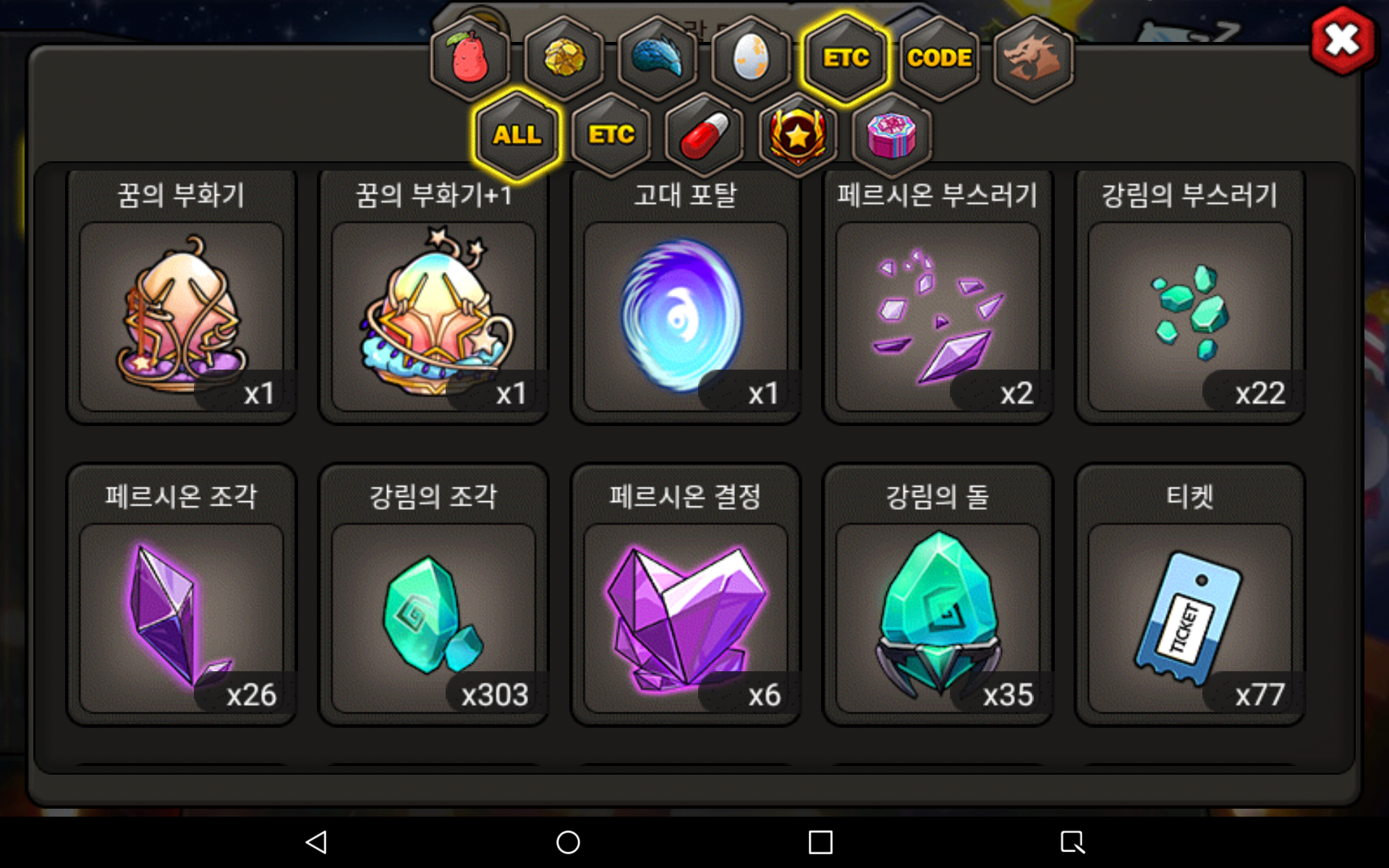Viewport: 1389px width, 868px height.
Task: Choose the 강림의 조각 x303 item
Action: point(433,595)
